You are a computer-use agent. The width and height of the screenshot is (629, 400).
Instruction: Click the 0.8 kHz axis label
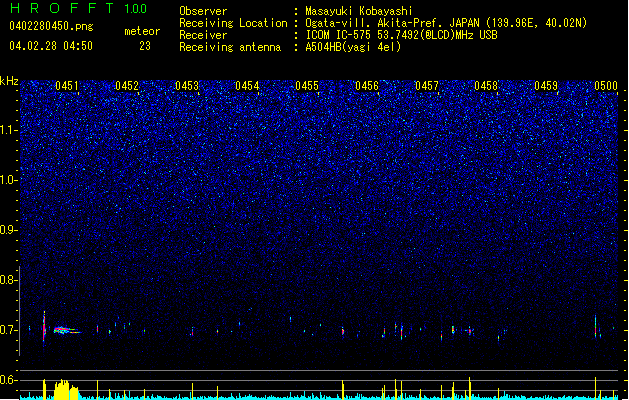tap(8, 280)
